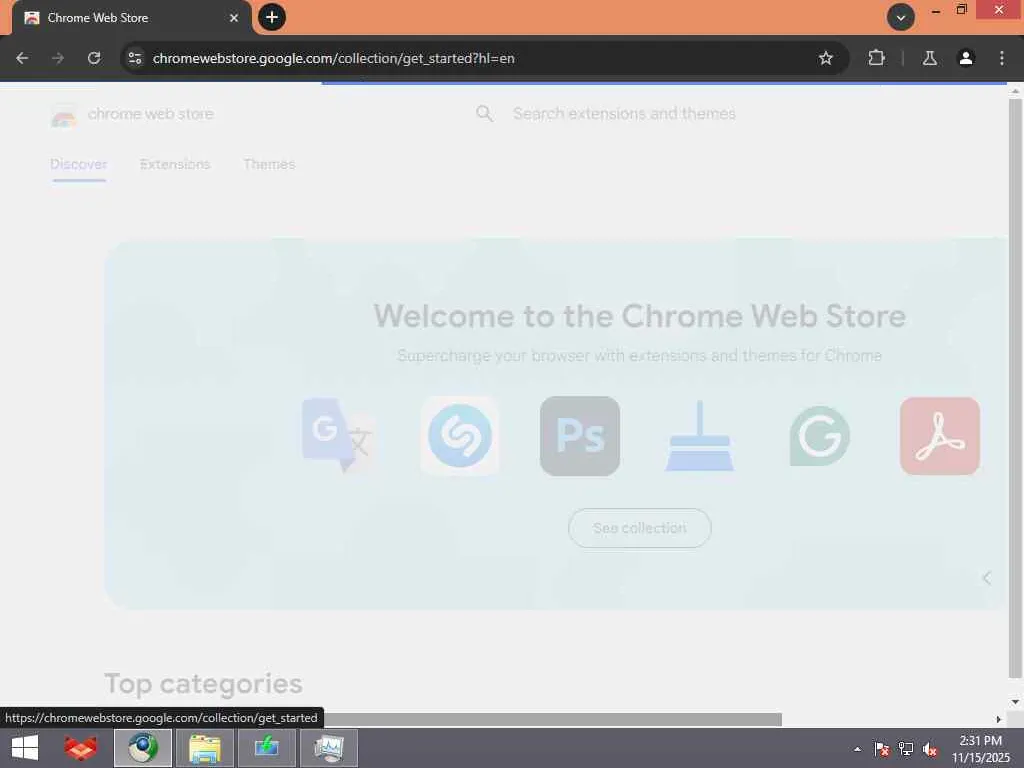Click the See collection button
This screenshot has width=1024, height=768.
coord(639,528)
